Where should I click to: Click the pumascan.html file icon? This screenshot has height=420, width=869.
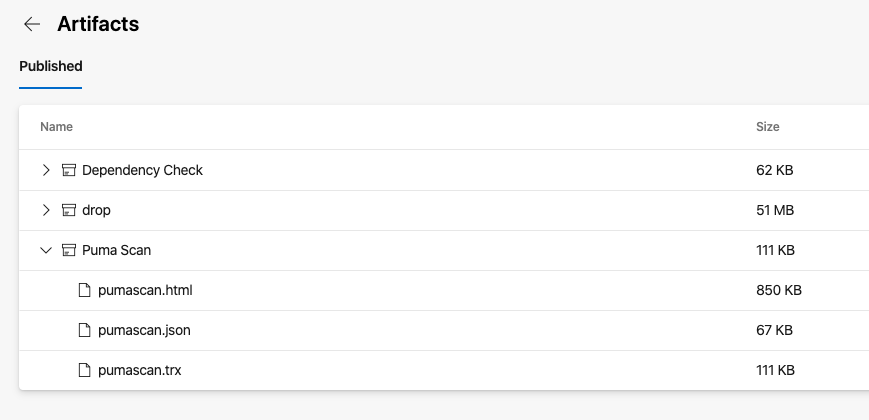point(85,290)
